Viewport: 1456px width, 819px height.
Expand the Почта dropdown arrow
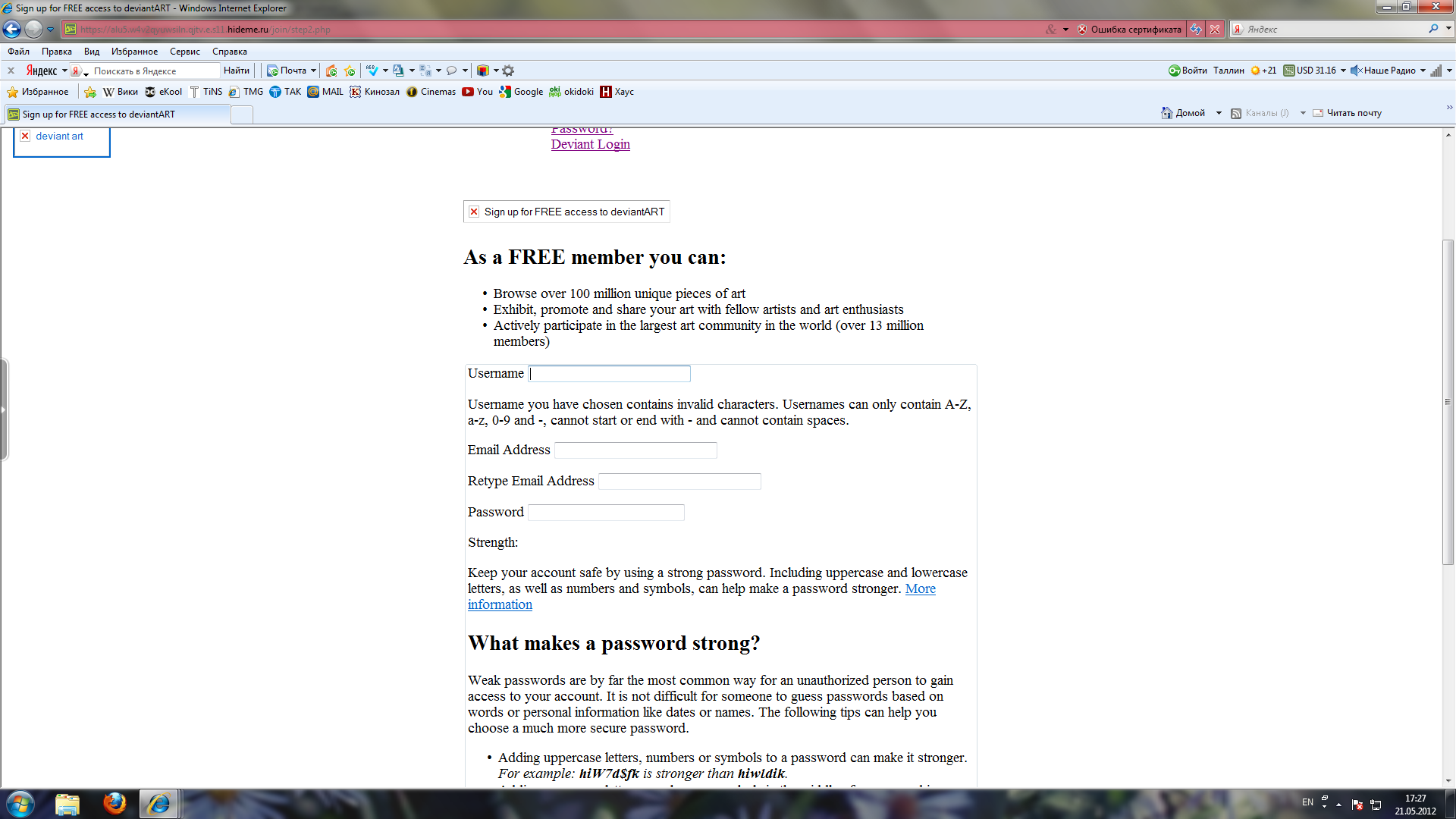pos(313,71)
